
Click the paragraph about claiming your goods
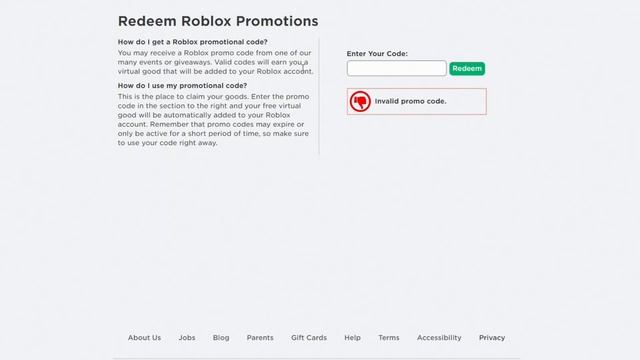[x=213, y=120]
